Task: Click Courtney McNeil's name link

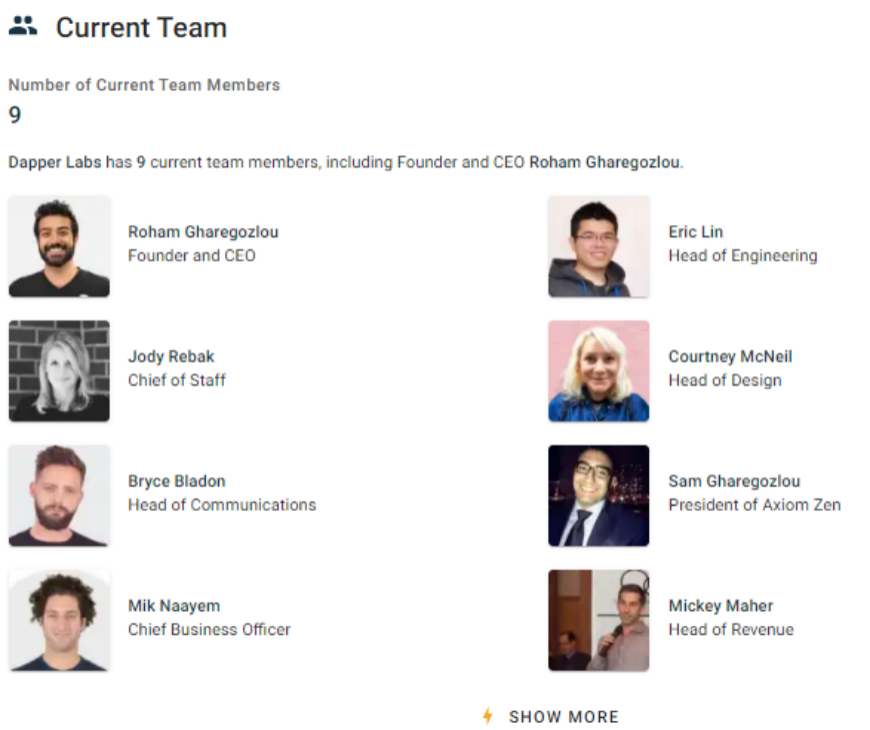Action: click(x=730, y=356)
